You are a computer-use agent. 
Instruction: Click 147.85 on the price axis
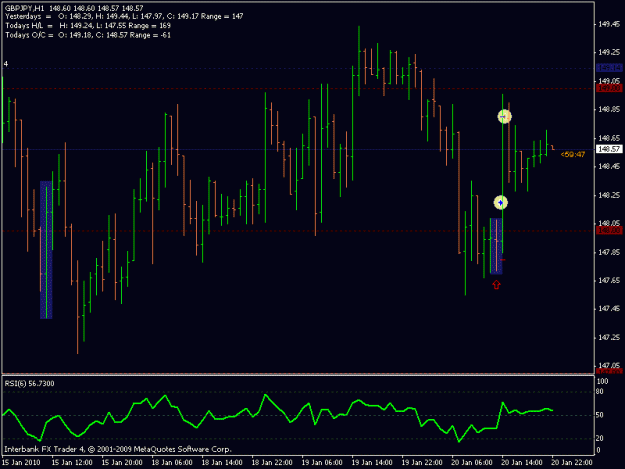click(x=609, y=252)
